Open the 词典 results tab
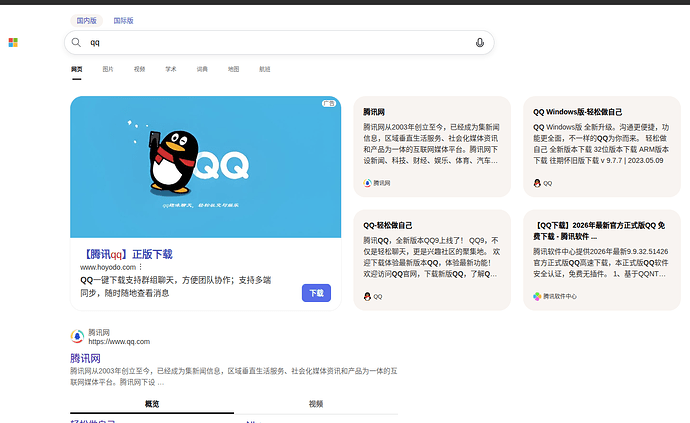690x423 pixels. click(202, 69)
